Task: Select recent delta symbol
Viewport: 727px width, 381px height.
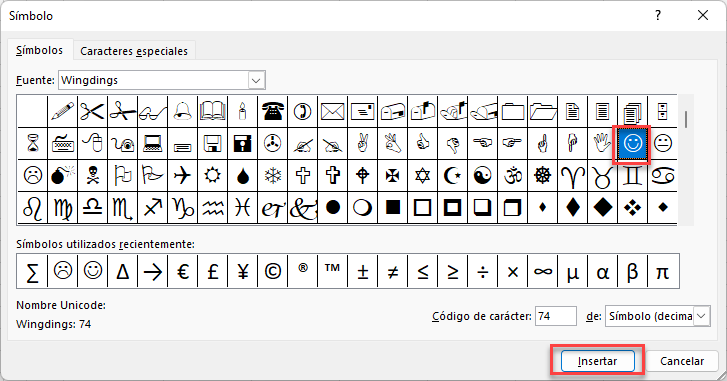Action: (x=122, y=271)
